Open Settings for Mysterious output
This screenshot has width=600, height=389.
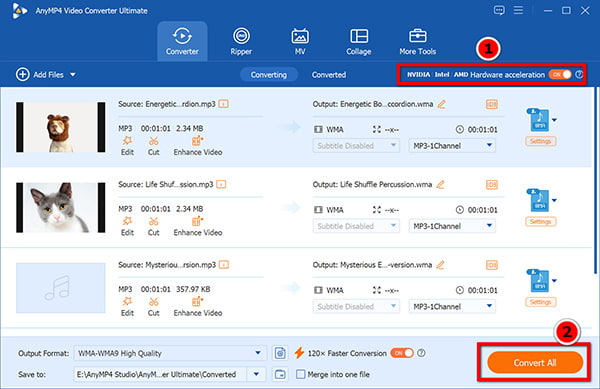click(x=541, y=302)
